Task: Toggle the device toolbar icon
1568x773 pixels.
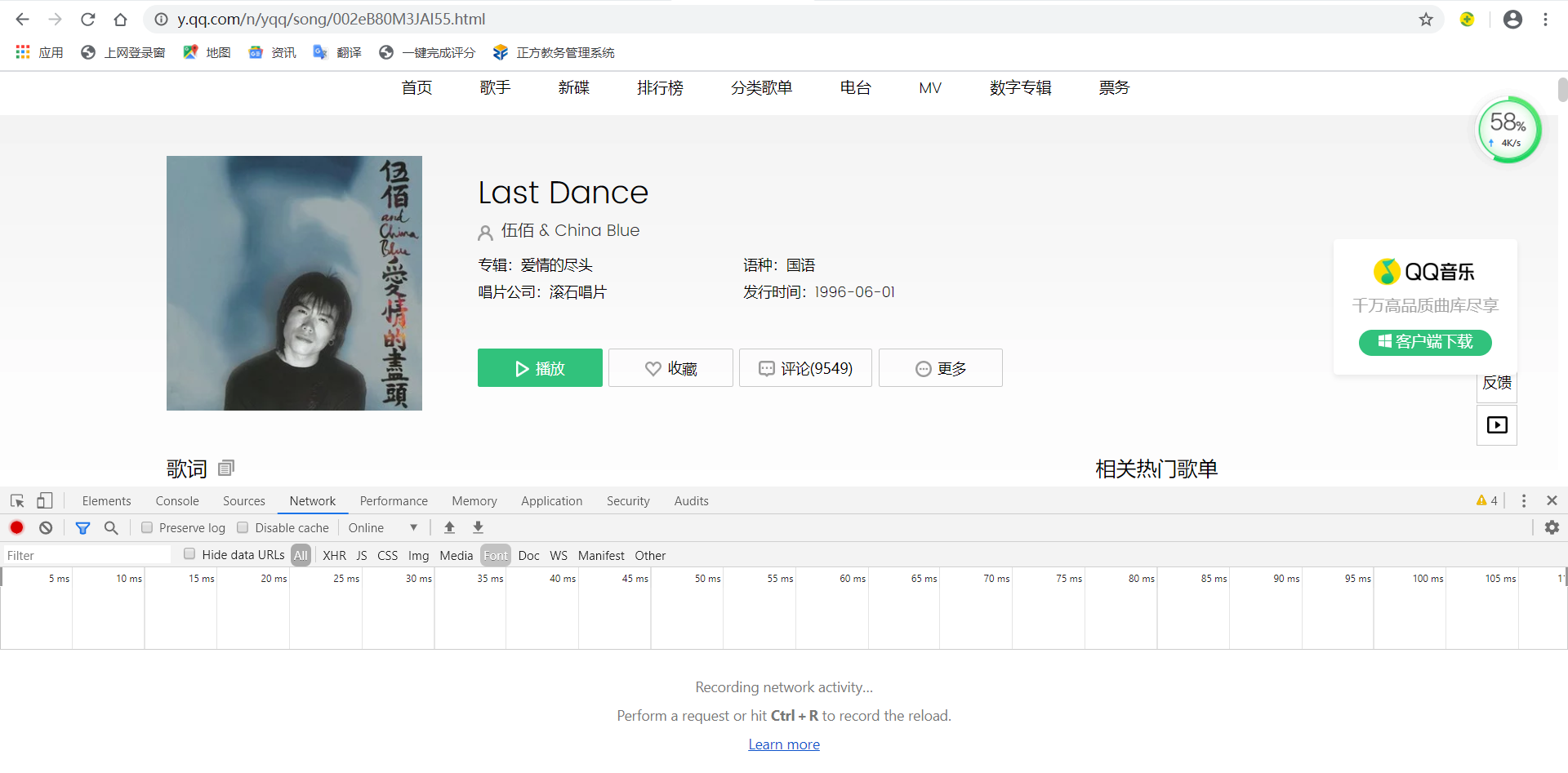Action: [45, 500]
